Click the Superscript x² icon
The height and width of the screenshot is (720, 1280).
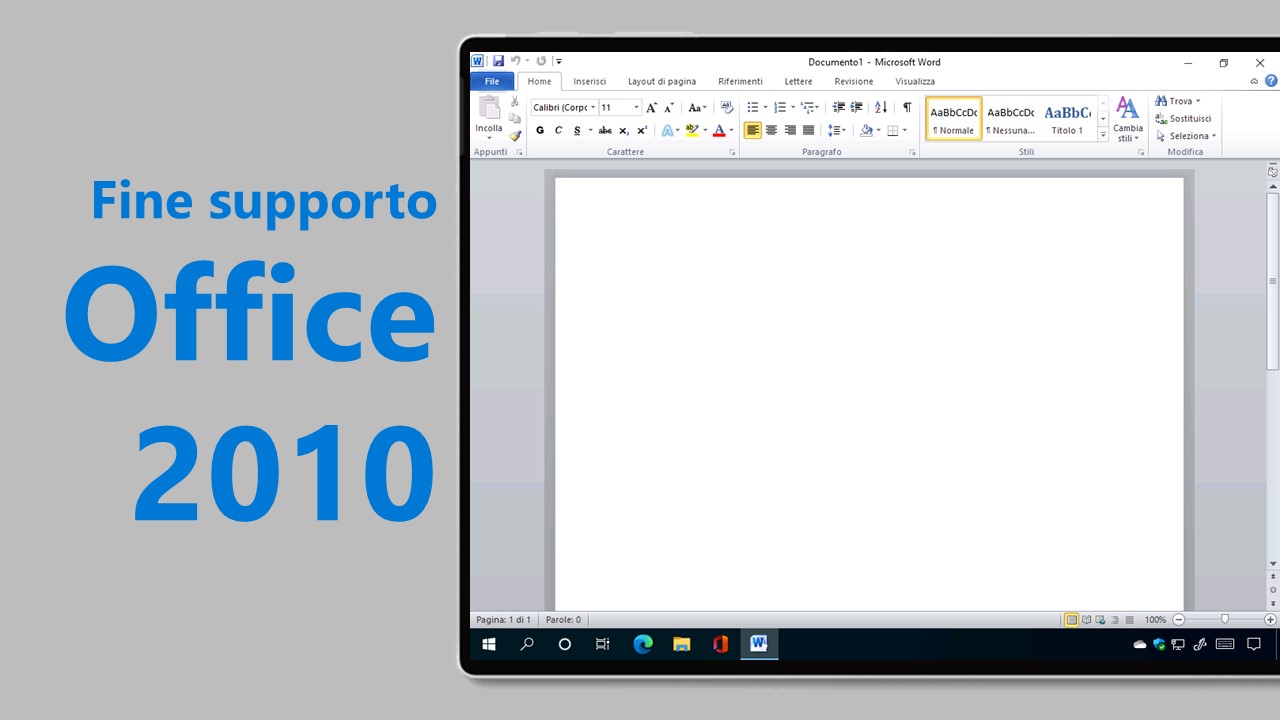click(642, 130)
